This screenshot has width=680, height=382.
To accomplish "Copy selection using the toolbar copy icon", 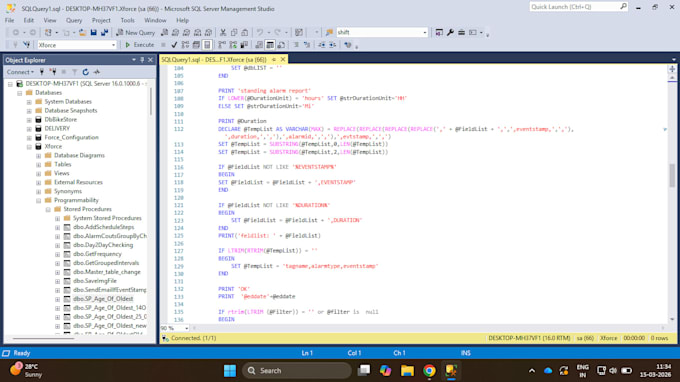I will click(234, 33).
